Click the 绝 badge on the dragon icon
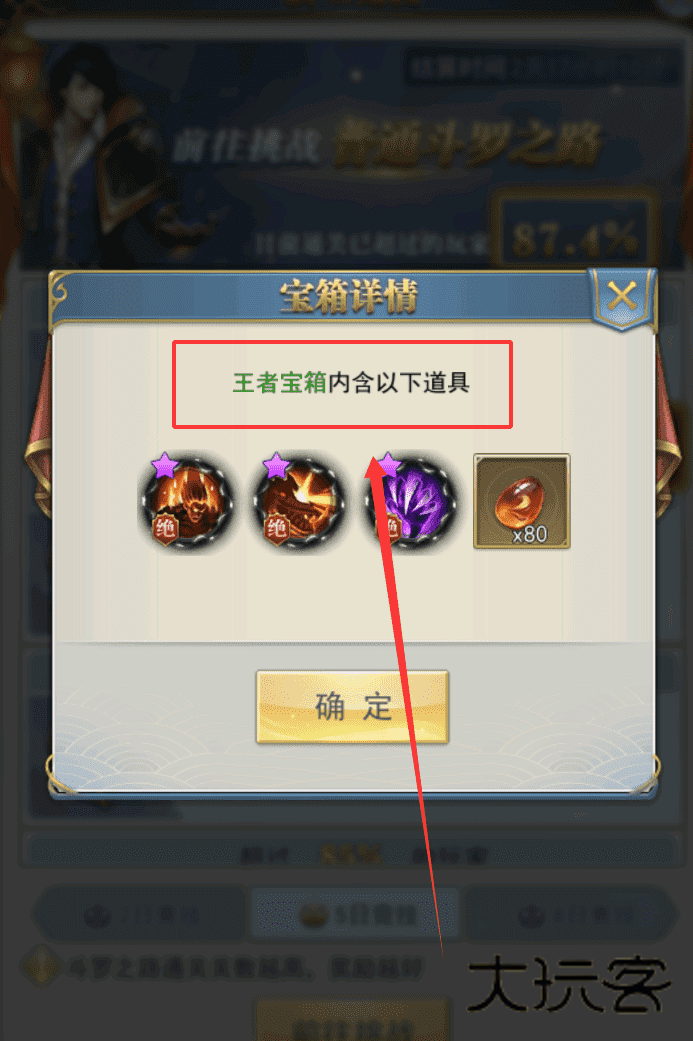 tap(275, 529)
